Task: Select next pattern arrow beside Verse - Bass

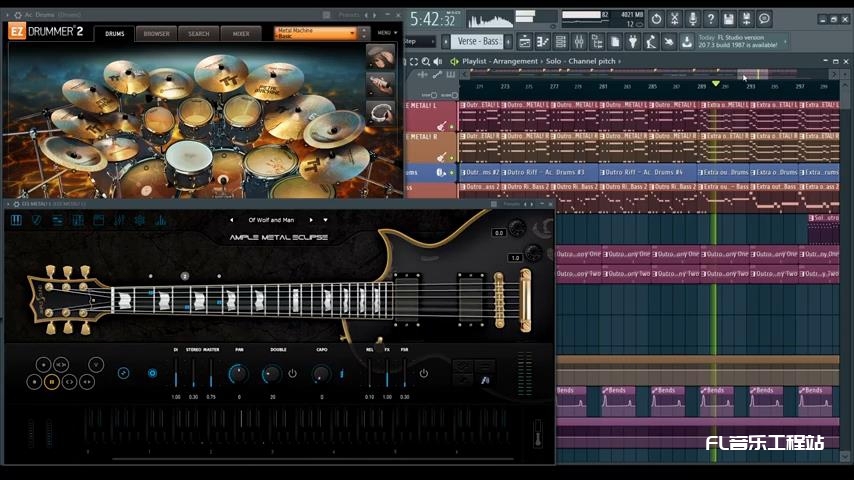Action: (x=508, y=41)
